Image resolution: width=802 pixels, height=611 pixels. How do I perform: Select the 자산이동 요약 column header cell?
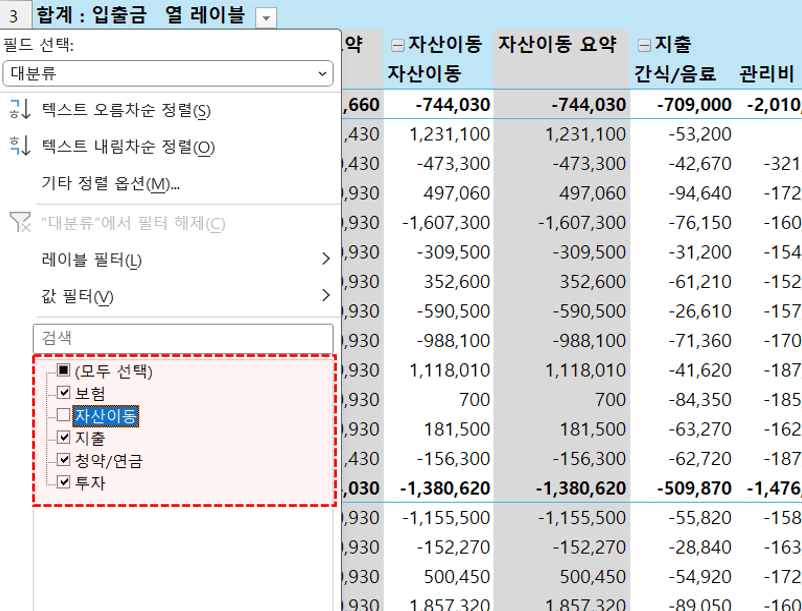[x=563, y=45]
